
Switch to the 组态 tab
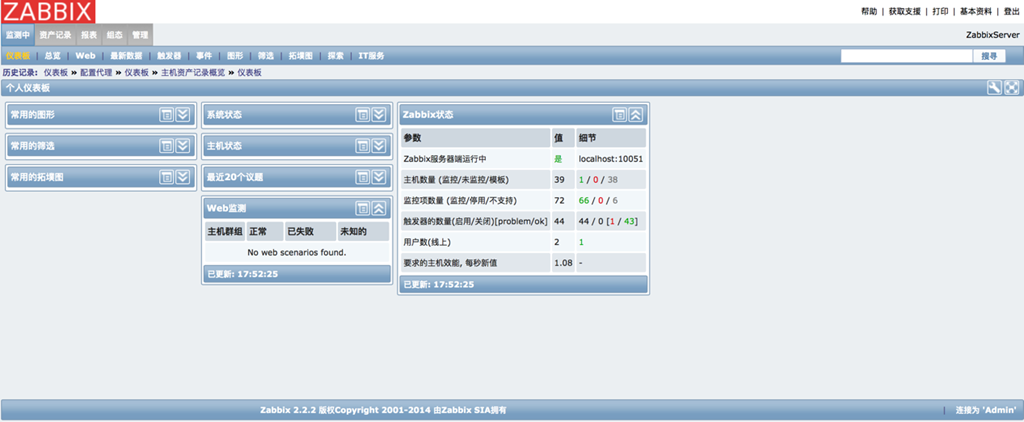point(114,35)
